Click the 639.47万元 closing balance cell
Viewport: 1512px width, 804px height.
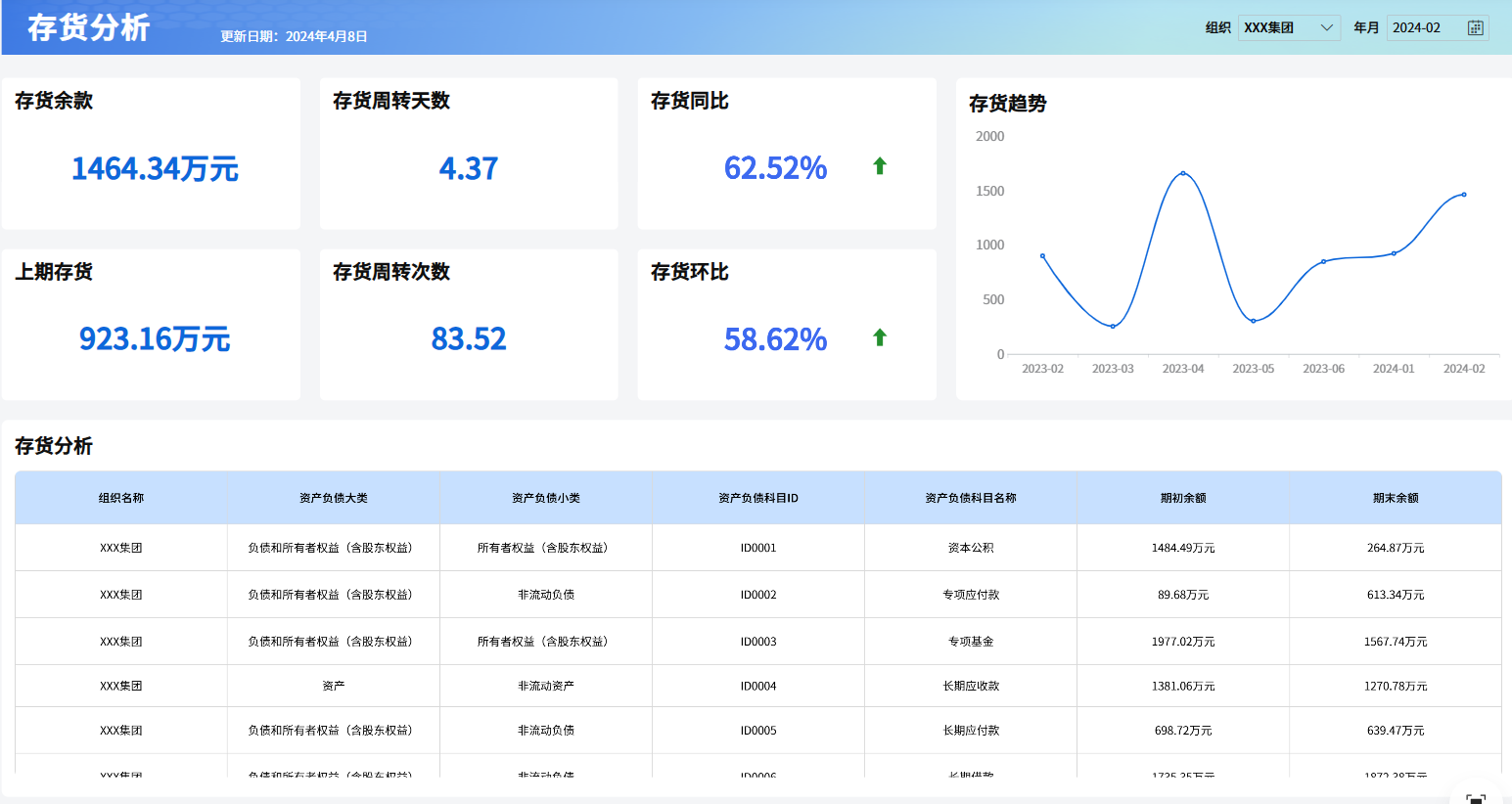1396,731
